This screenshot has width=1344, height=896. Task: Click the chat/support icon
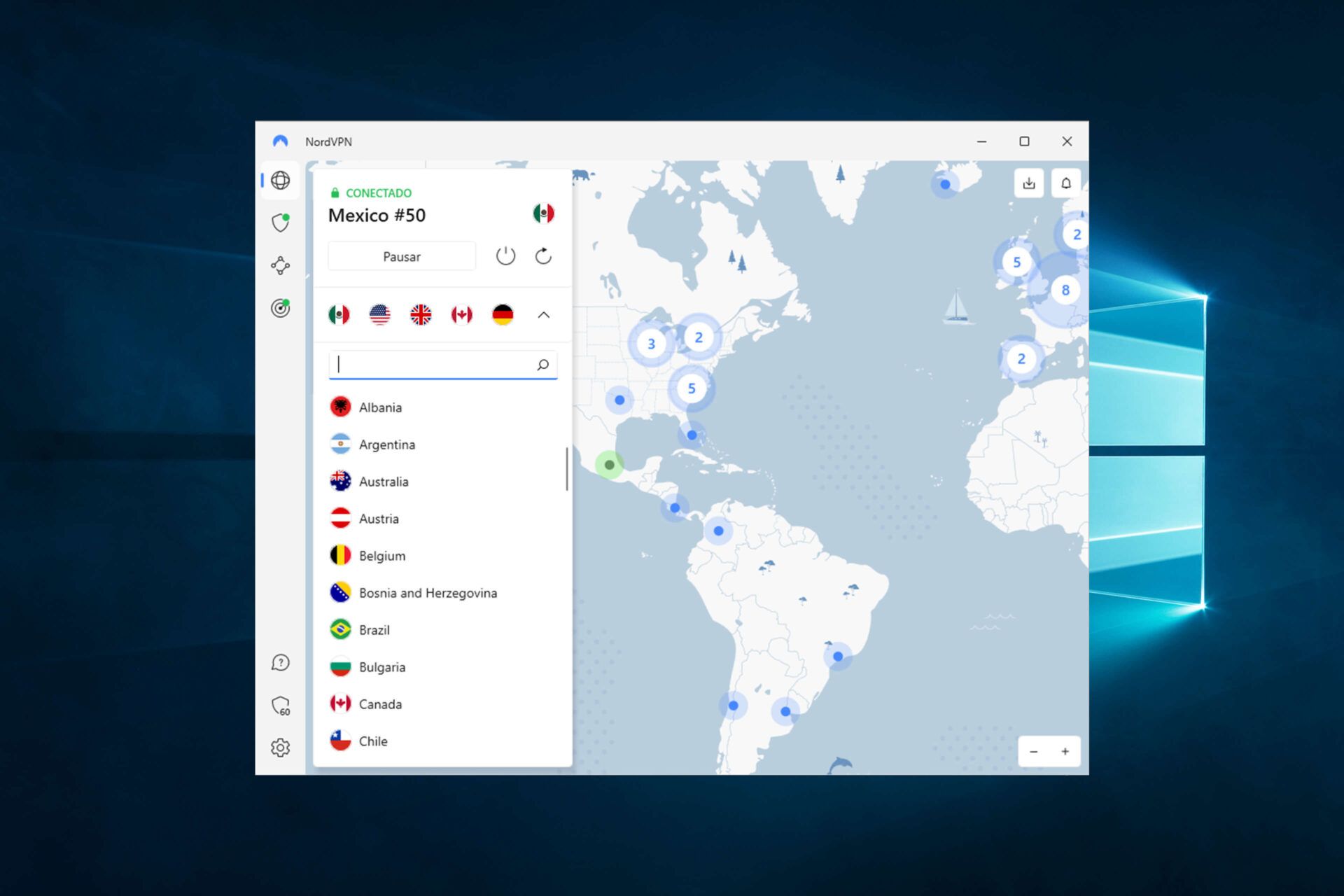281,663
